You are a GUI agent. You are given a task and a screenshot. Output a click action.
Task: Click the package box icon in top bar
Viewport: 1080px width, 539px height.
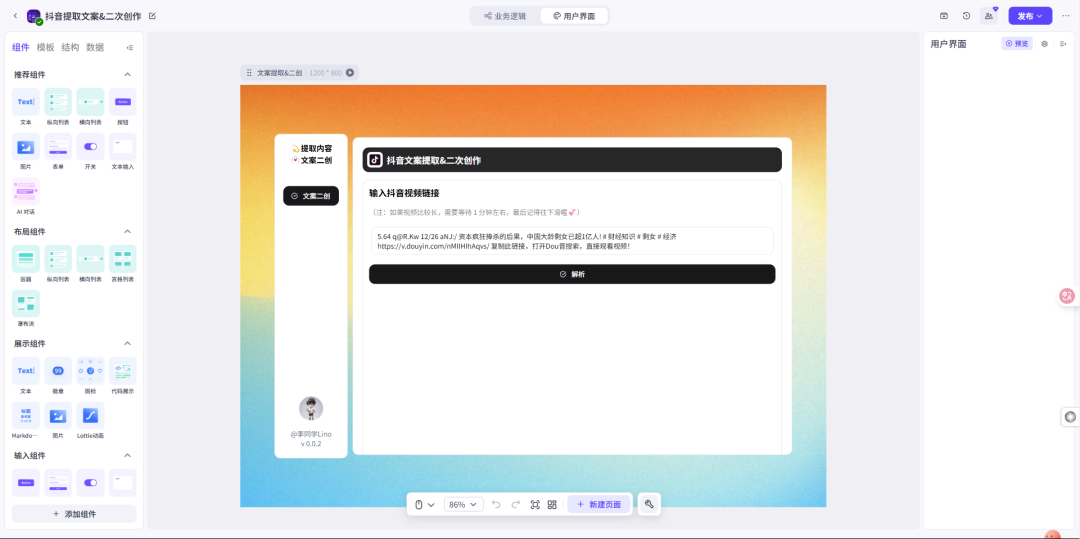click(944, 16)
